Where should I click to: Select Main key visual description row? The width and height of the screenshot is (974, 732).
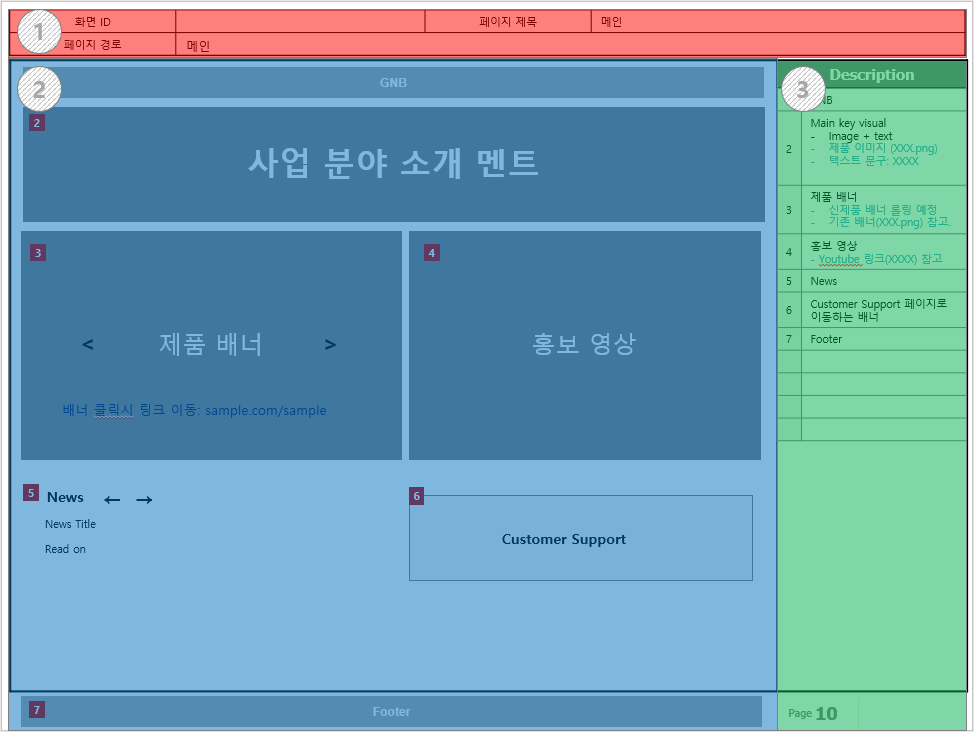pyautogui.click(x=872, y=149)
